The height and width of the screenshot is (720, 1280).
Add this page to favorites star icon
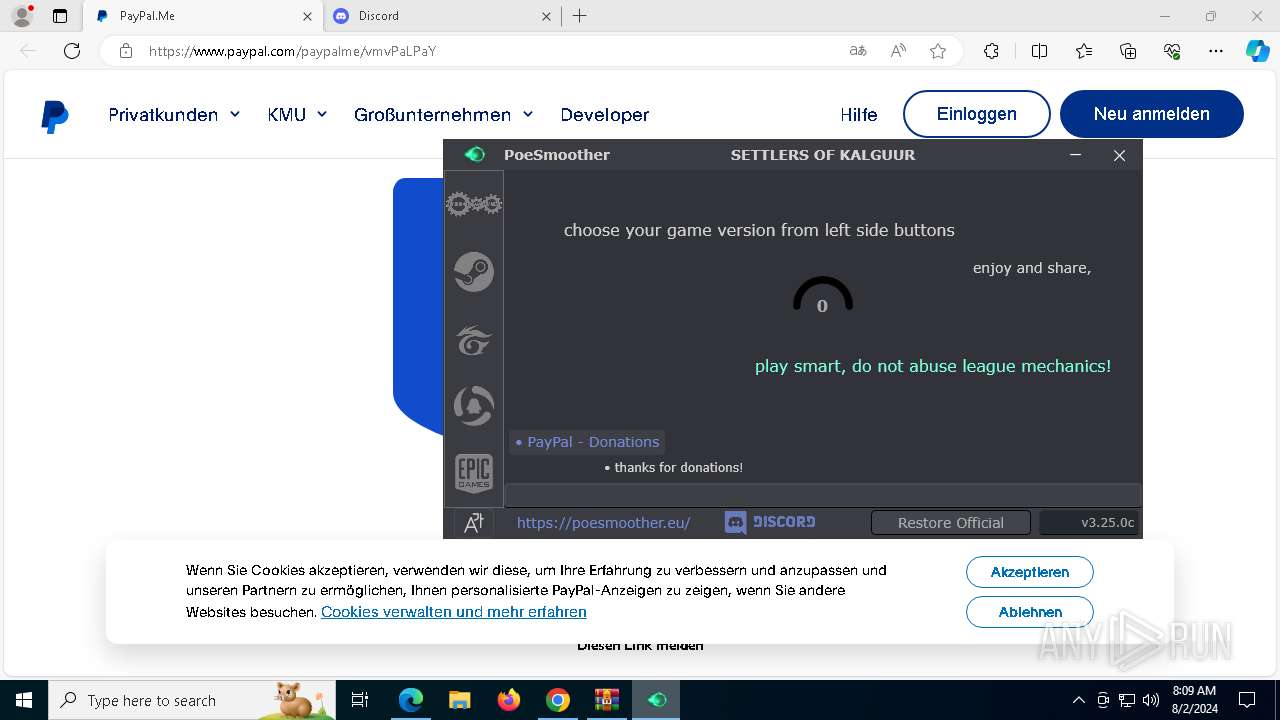938,51
